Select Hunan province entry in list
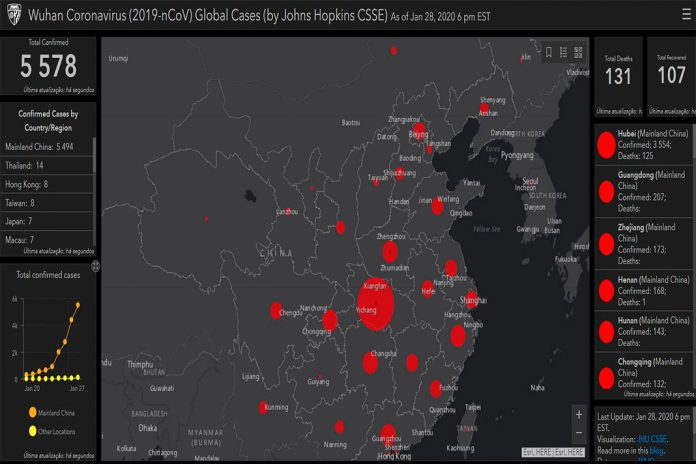This screenshot has height=464, width=696. (x=643, y=331)
